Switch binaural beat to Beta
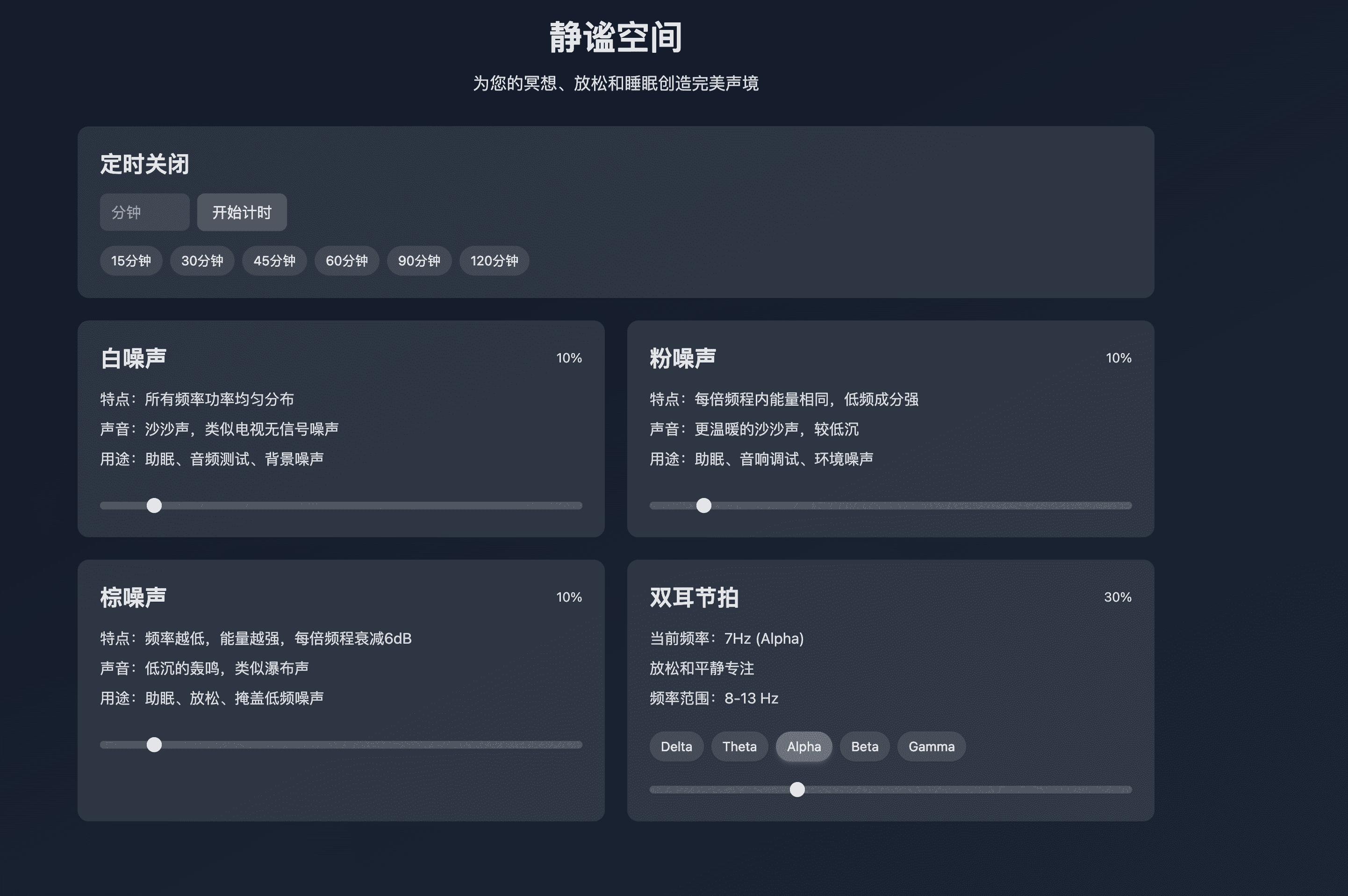This screenshot has height=896, width=1348. click(864, 747)
